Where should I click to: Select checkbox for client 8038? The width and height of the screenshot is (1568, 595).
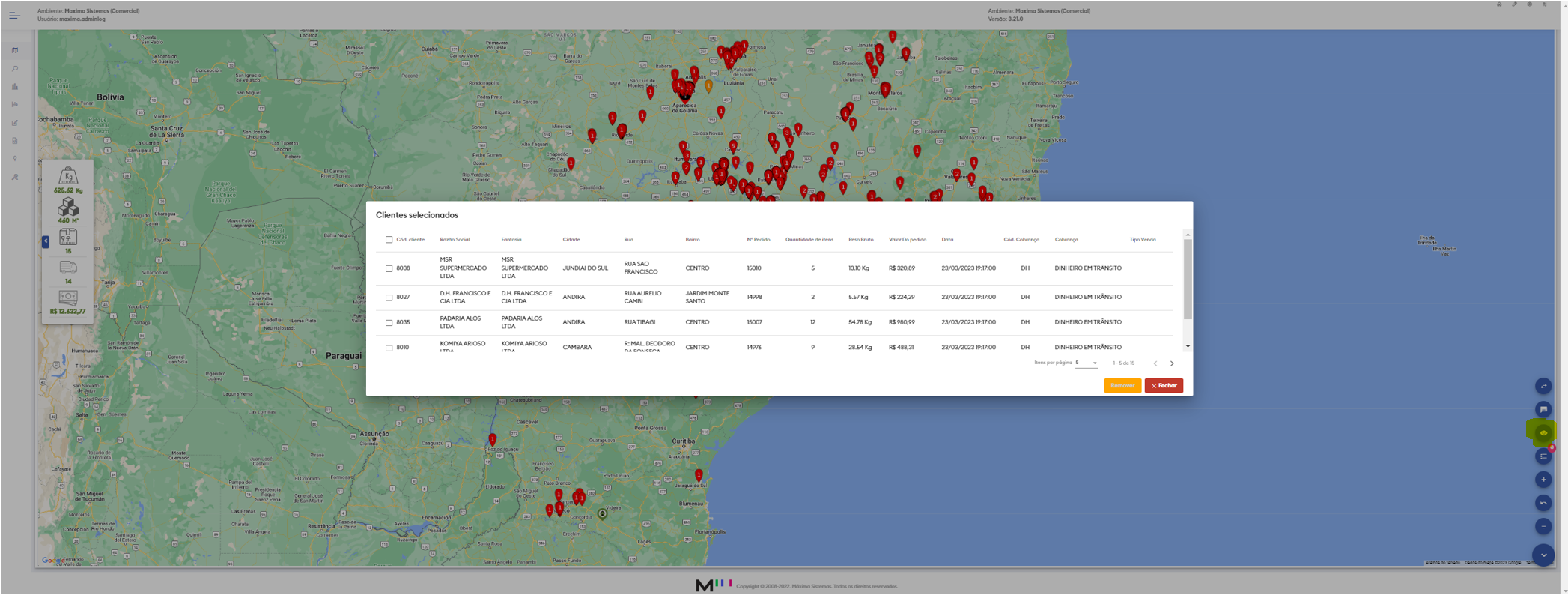click(x=389, y=268)
